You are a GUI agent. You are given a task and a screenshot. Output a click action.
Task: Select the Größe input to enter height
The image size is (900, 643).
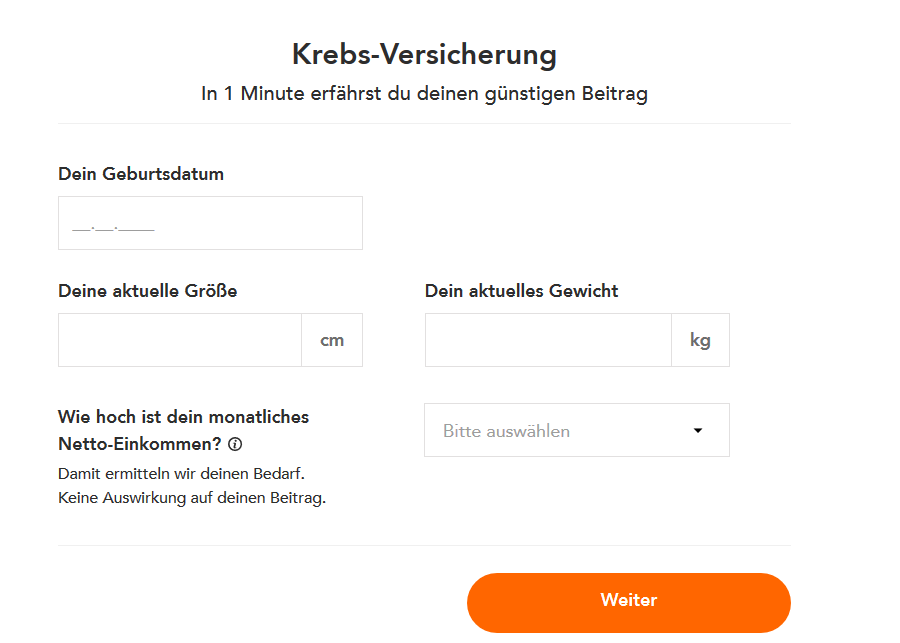[x=178, y=339]
